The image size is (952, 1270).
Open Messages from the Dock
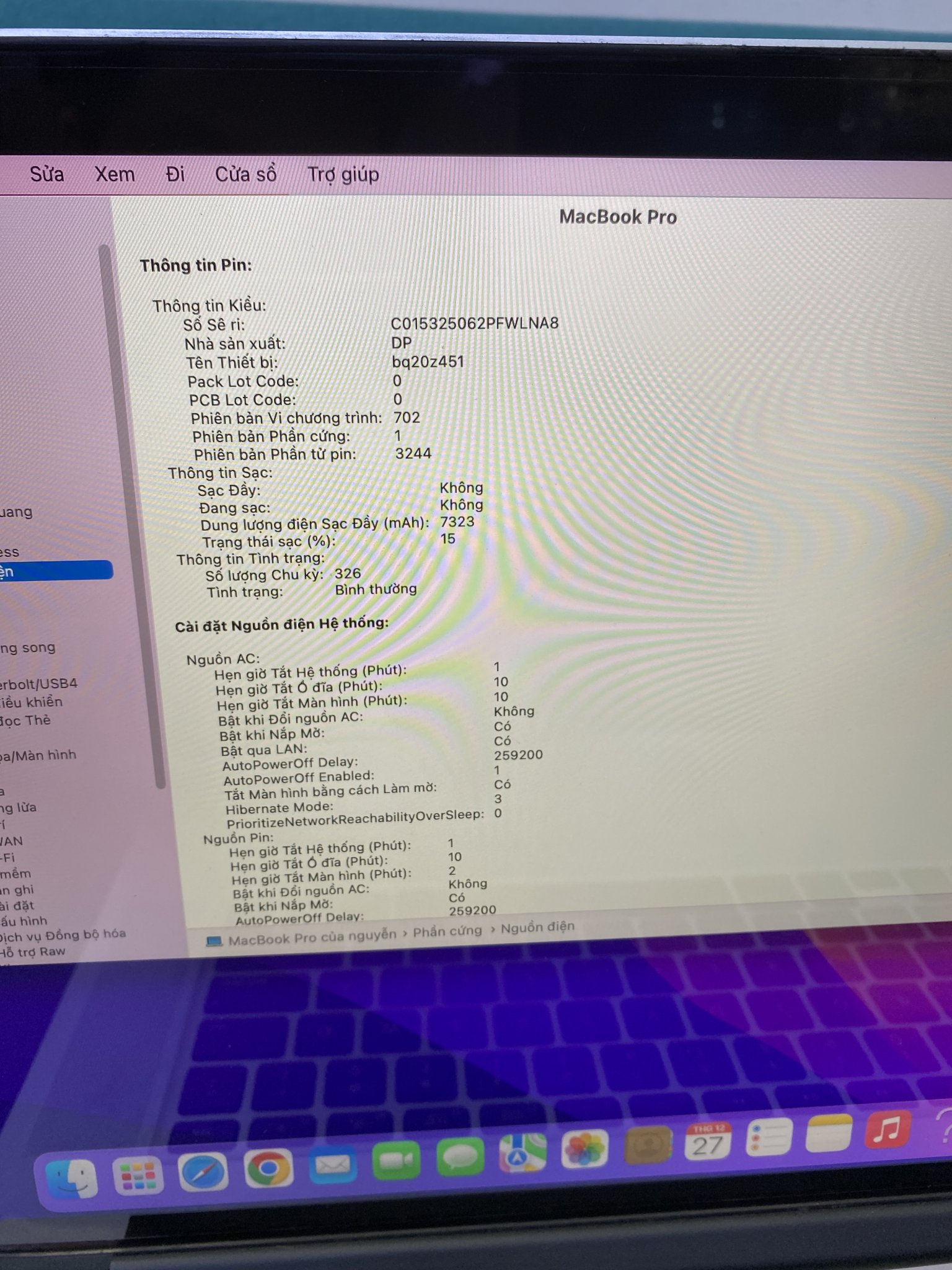(461, 1157)
